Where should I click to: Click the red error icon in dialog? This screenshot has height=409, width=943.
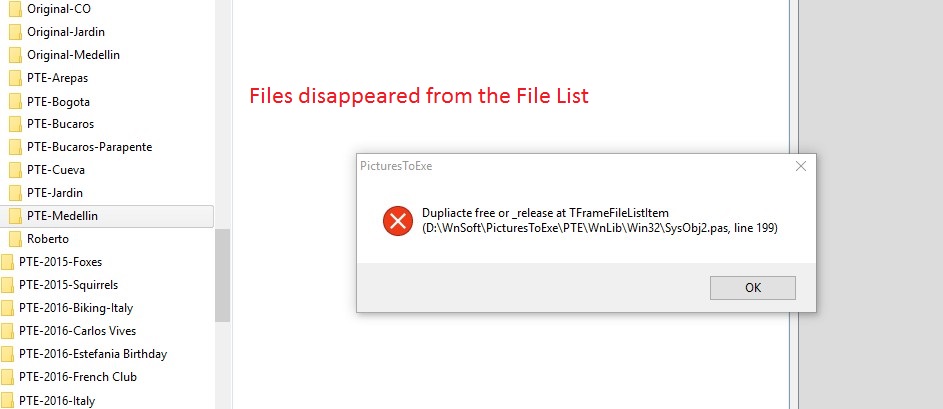(398, 221)
